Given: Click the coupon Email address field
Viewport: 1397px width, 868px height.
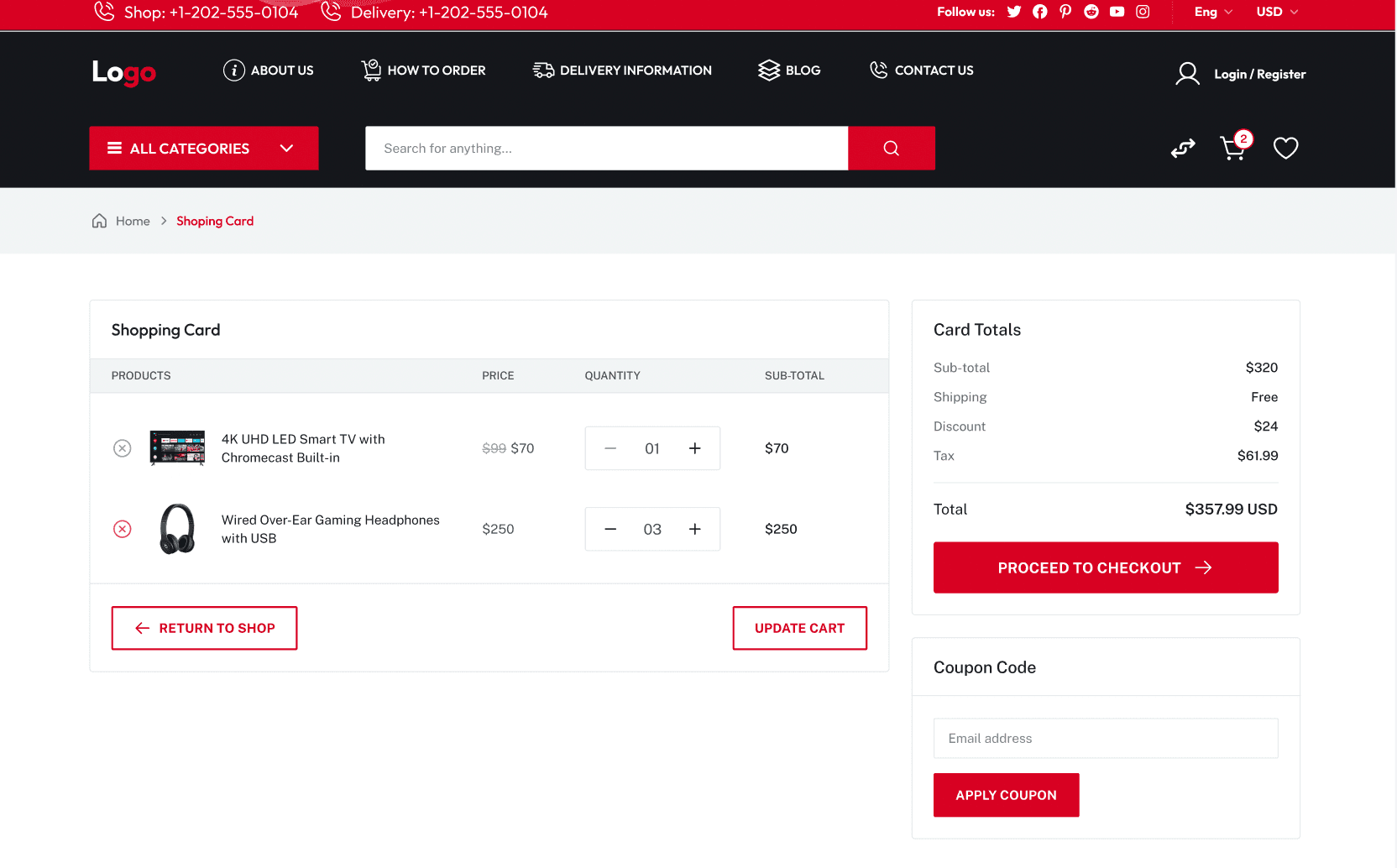Looking at the screenshot, I should pyautogui.click(x=1105, y=738).
